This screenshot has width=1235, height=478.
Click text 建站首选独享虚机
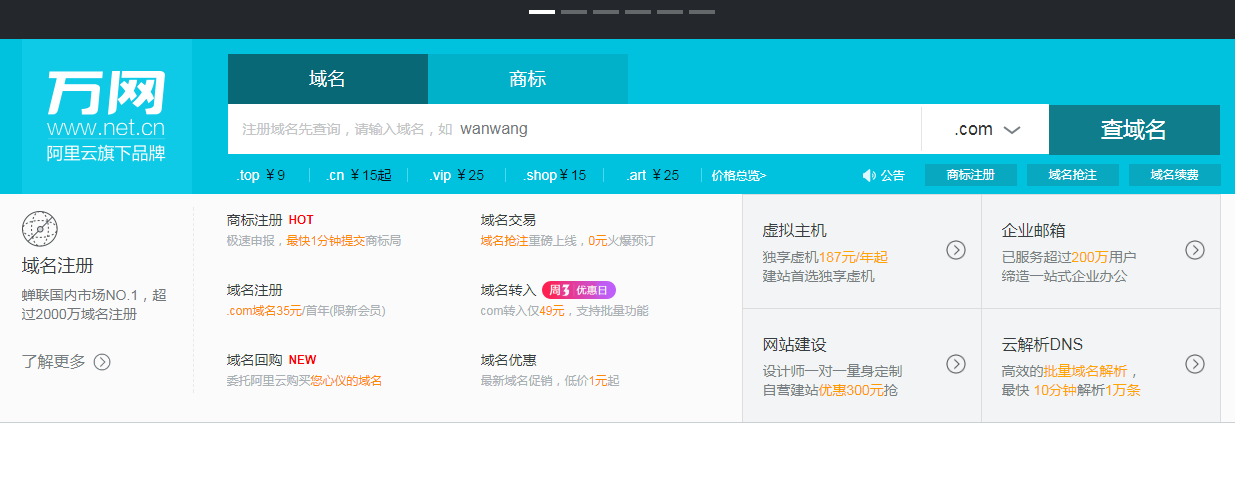click(x=818, y=276)
